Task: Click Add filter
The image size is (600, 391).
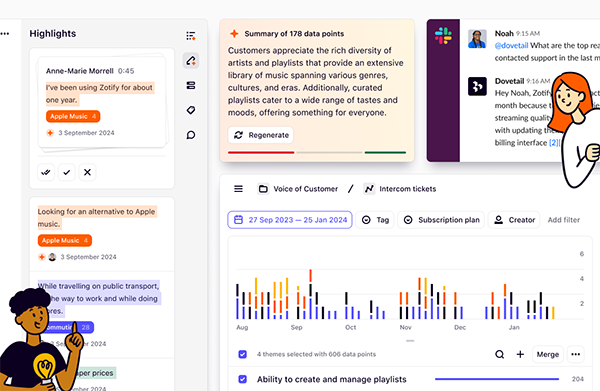Action: pos(564,220)
